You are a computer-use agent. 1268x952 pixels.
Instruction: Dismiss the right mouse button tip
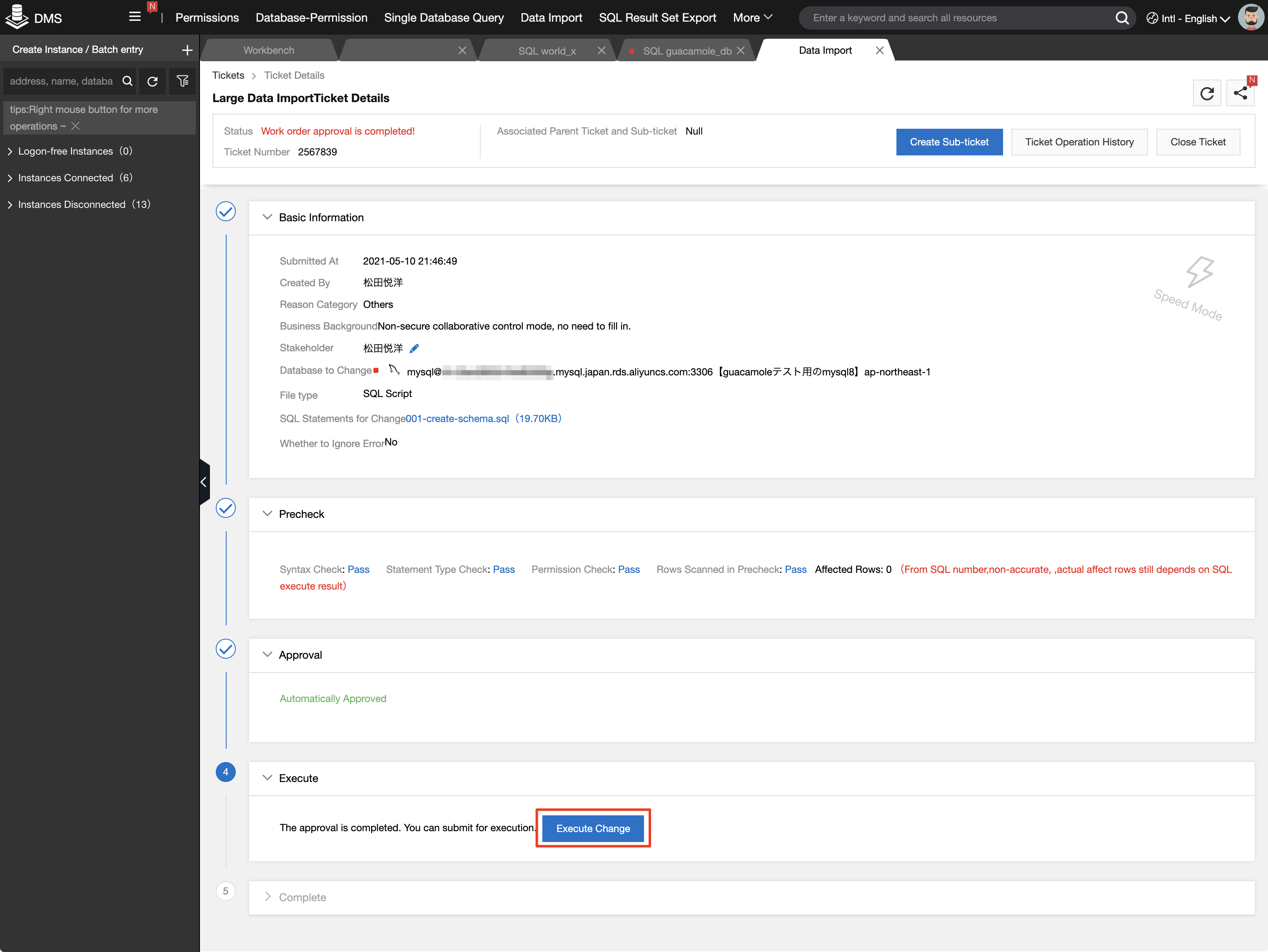pyautogui.click(x=76, y=126)
